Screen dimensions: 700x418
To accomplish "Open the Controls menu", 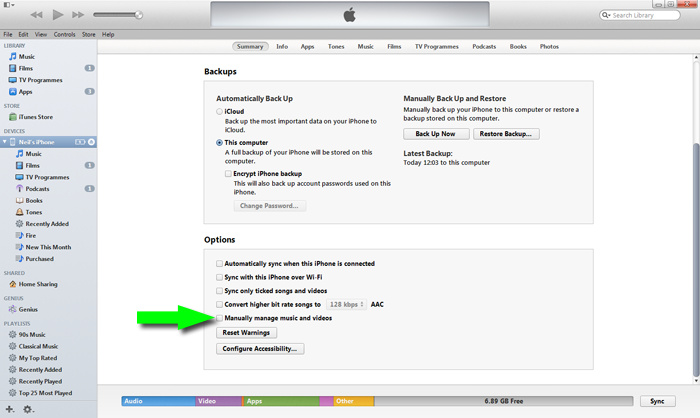I will (x=64, y=34).
